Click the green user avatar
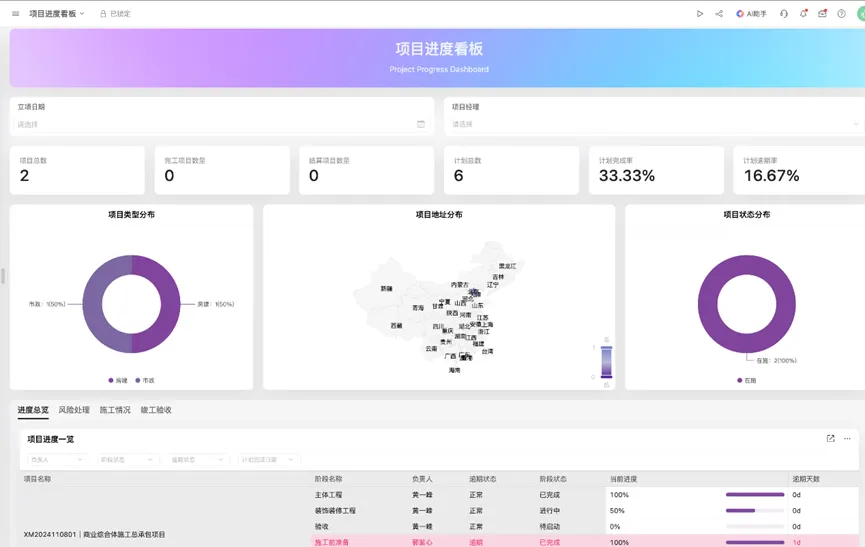The height and width of the screenshot is (547, 865). click(x=861, y=14)
